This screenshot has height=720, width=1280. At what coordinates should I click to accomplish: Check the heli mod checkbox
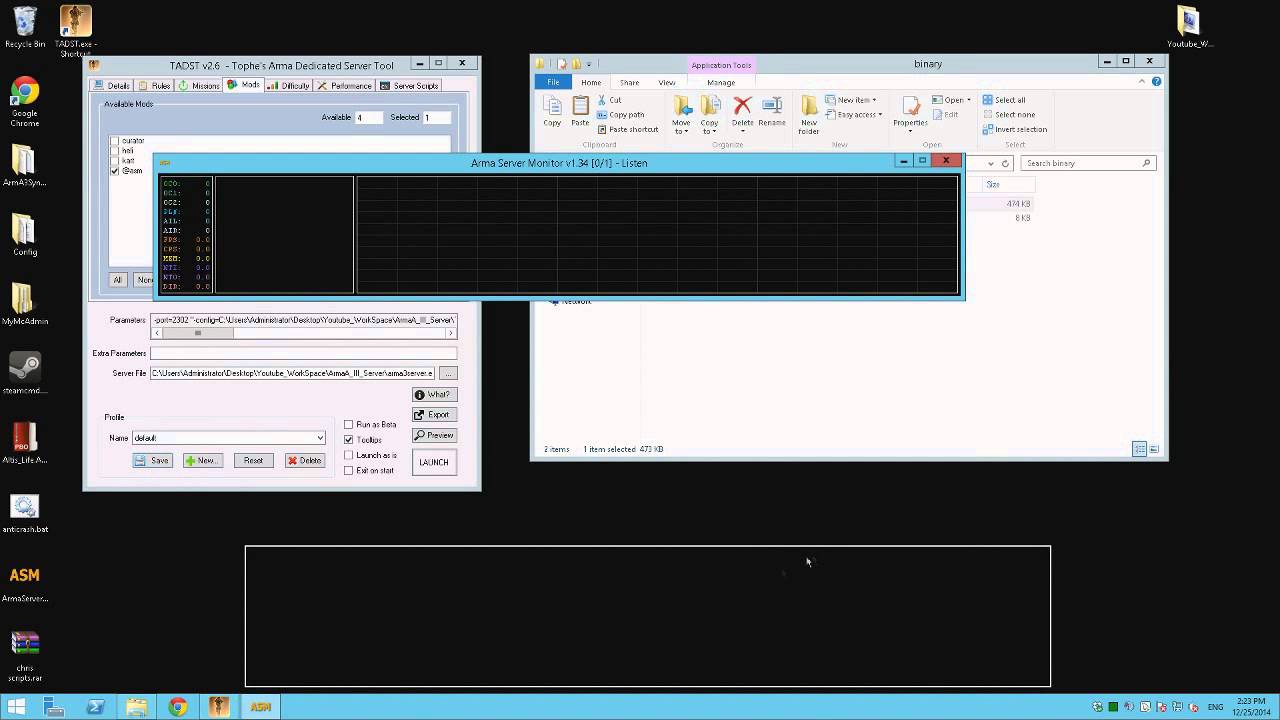pyautogui.click(x=114, y=151)
